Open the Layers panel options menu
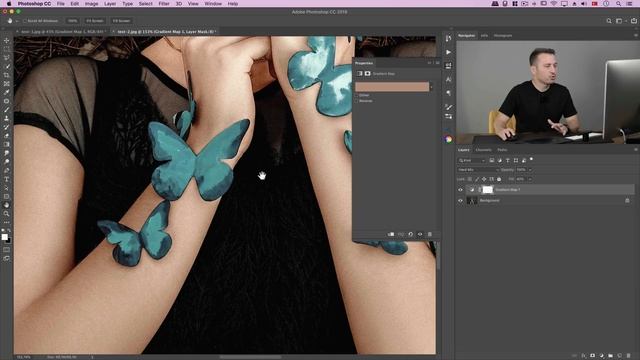Image resolution: width=640 pixels, height=360 pixels. 636,150
